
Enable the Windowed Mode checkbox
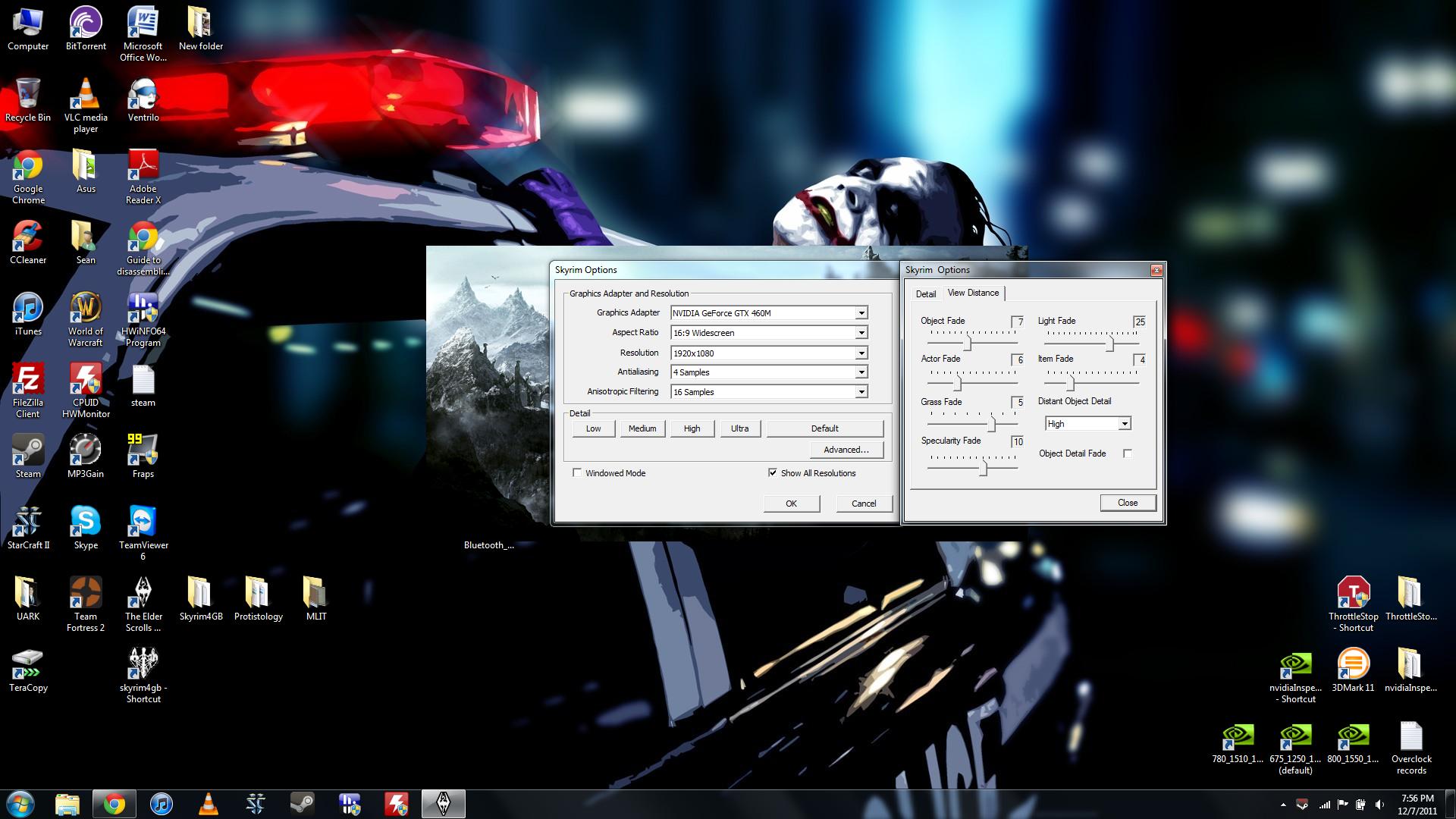point(577,473)
